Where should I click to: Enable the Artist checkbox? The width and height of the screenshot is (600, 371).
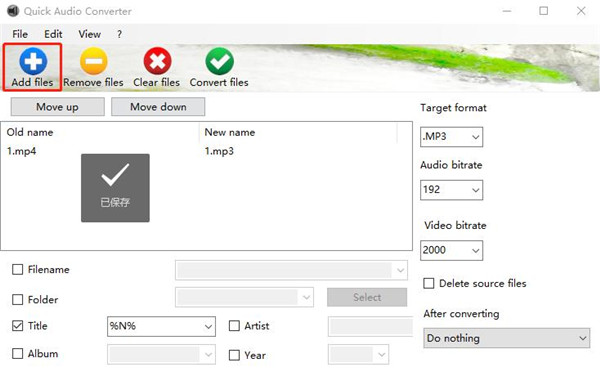pos(234,326)
